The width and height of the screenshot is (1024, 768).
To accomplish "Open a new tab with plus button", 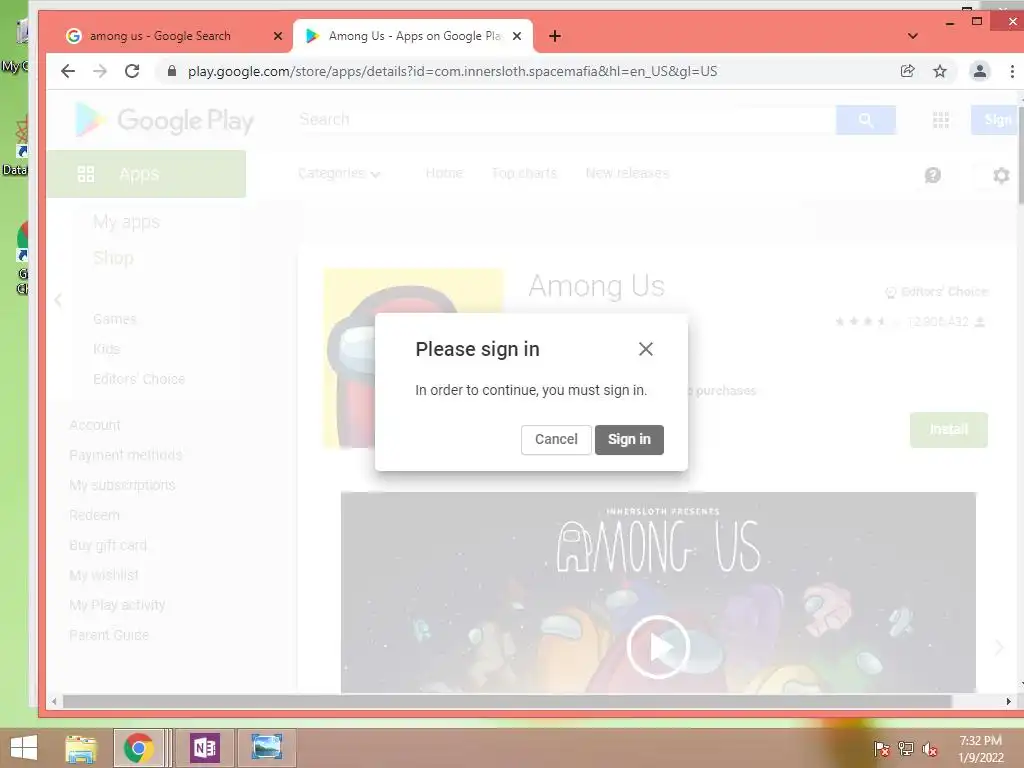I will point(554,36).
